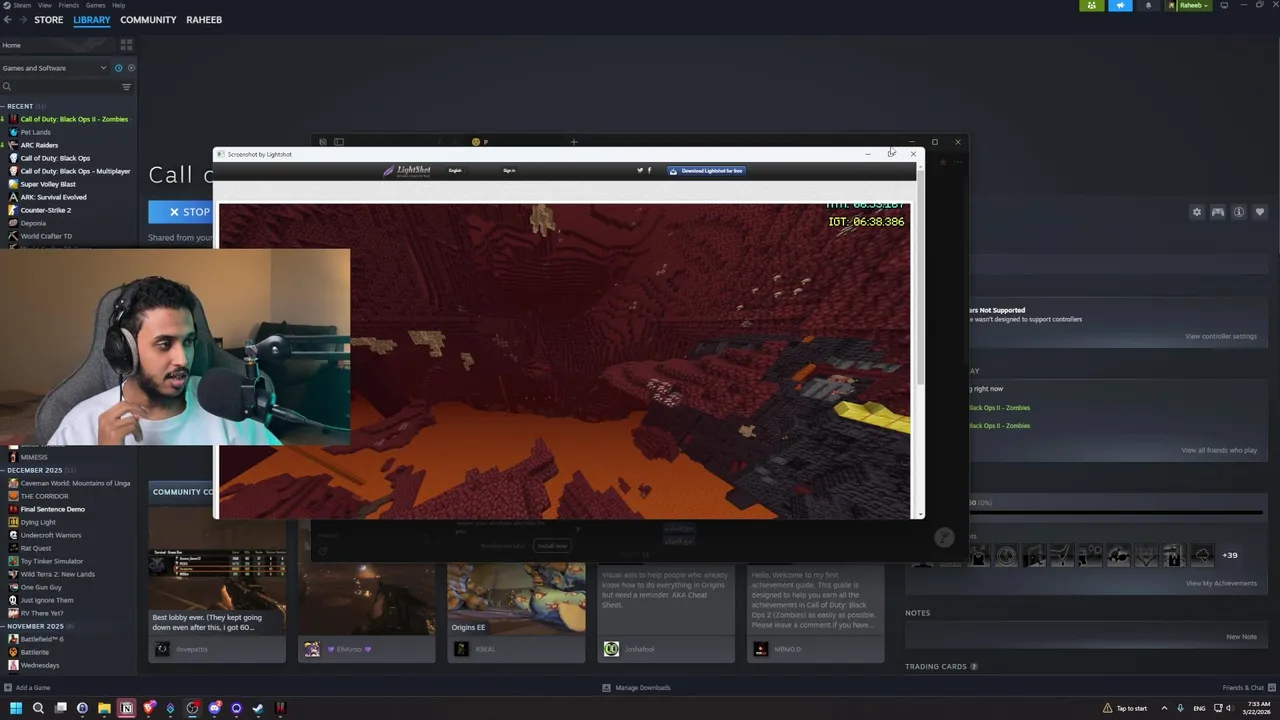Expand the Games and Software filter dropdown
The width and height of the screenshot is (1280, 720).
click(x=55, y=68)
